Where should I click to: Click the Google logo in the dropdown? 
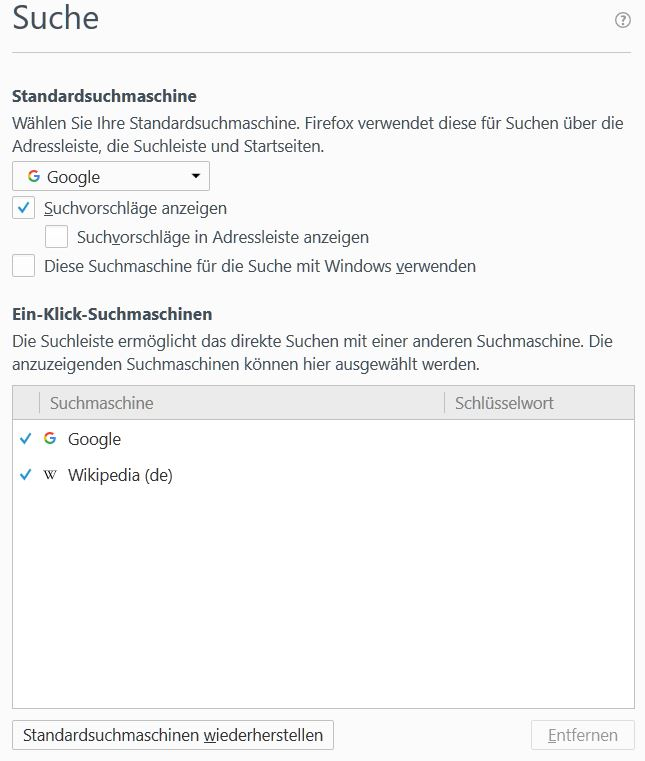34,177
